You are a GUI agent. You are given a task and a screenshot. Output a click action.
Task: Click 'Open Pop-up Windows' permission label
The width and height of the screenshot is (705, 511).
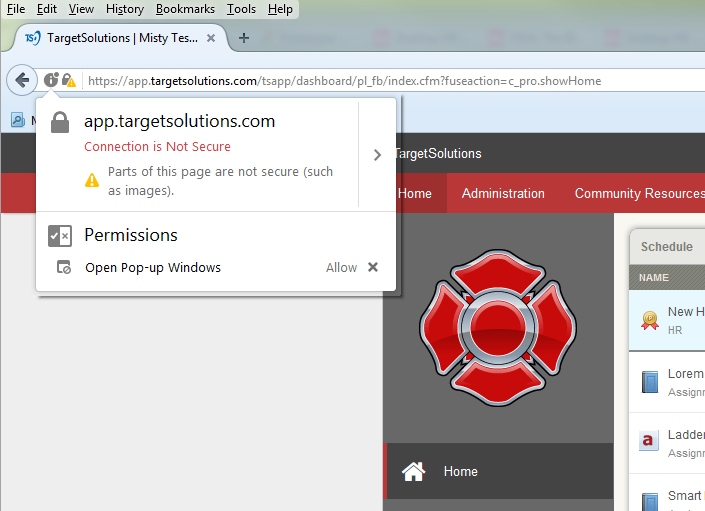click(x=153, y=267)
